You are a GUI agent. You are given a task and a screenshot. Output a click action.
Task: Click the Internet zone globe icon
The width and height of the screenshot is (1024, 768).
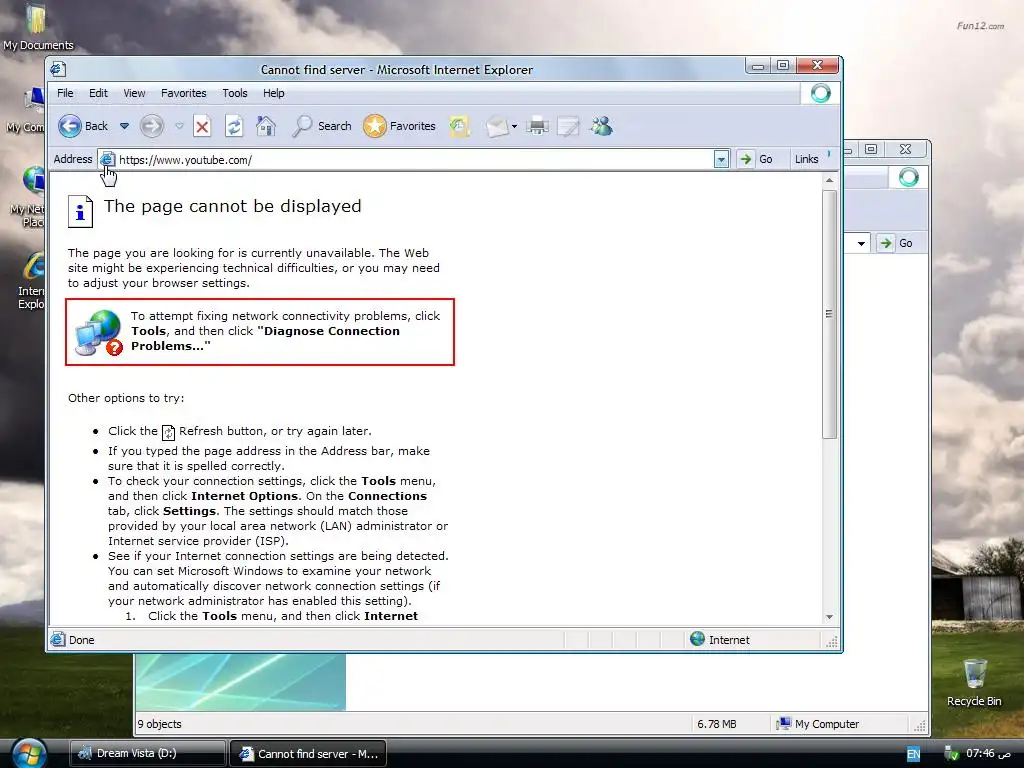pyautogui.click(x=697, y=639)
